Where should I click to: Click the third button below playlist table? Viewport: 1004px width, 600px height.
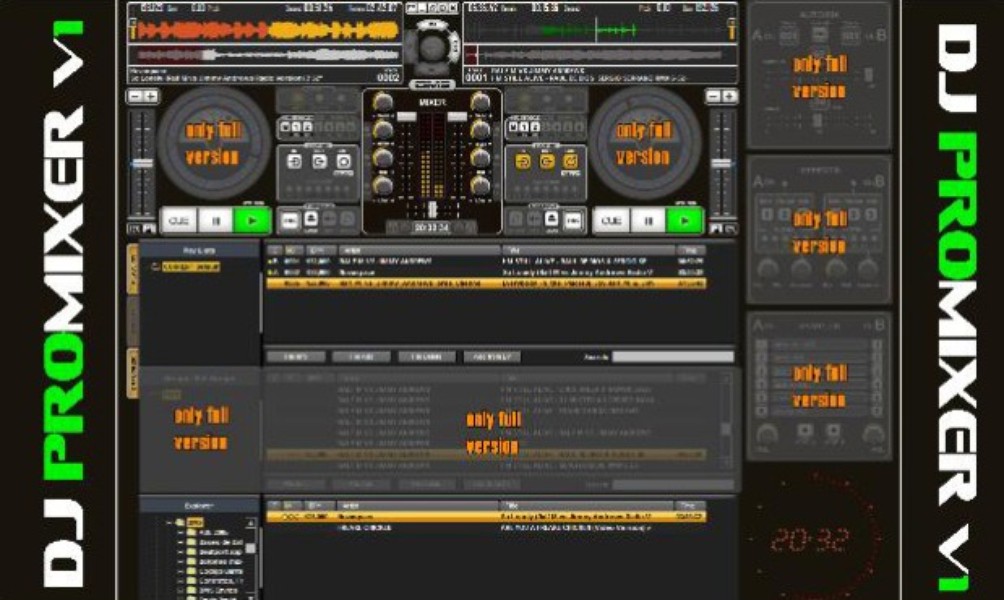point(426,357)
